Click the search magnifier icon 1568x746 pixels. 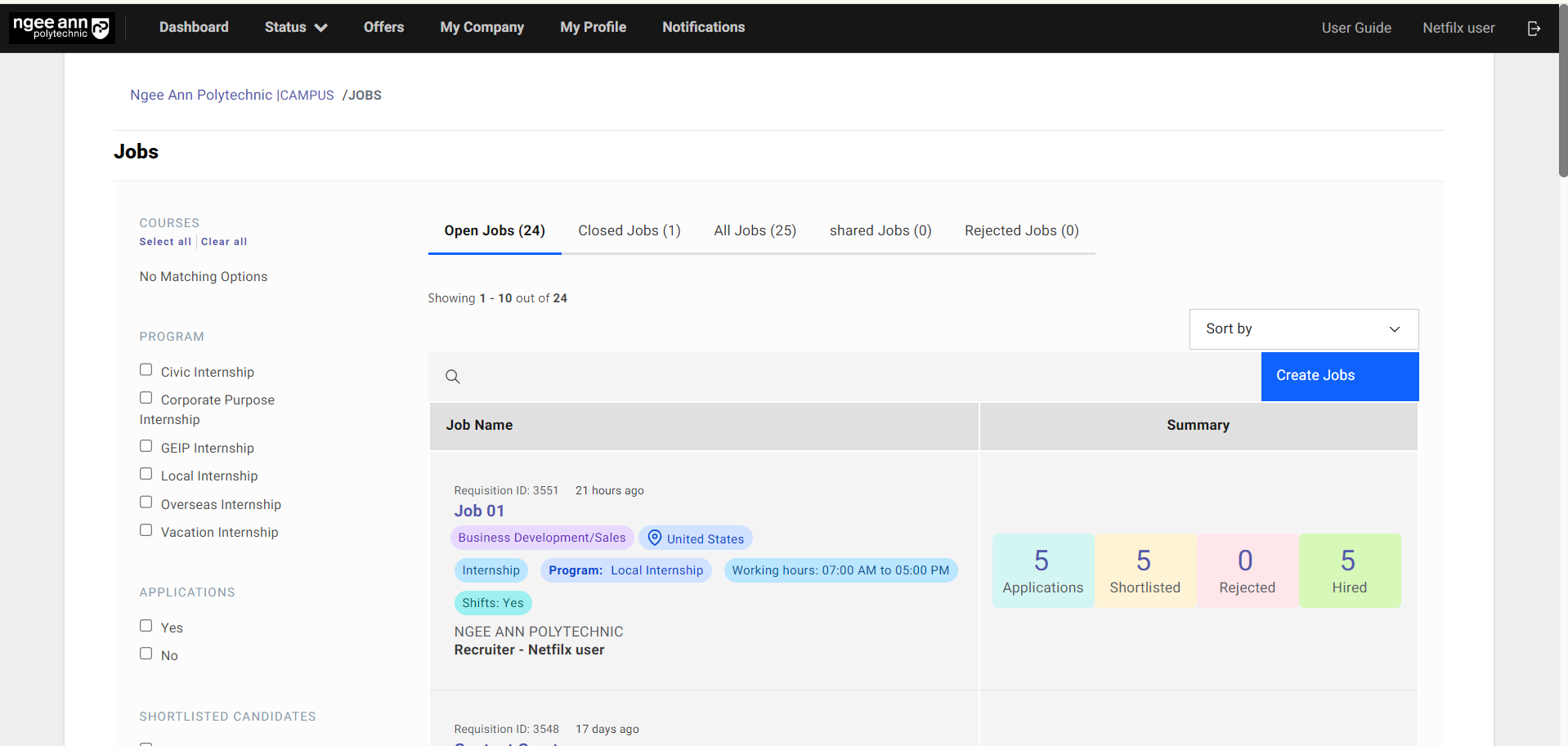pos(452,377)
